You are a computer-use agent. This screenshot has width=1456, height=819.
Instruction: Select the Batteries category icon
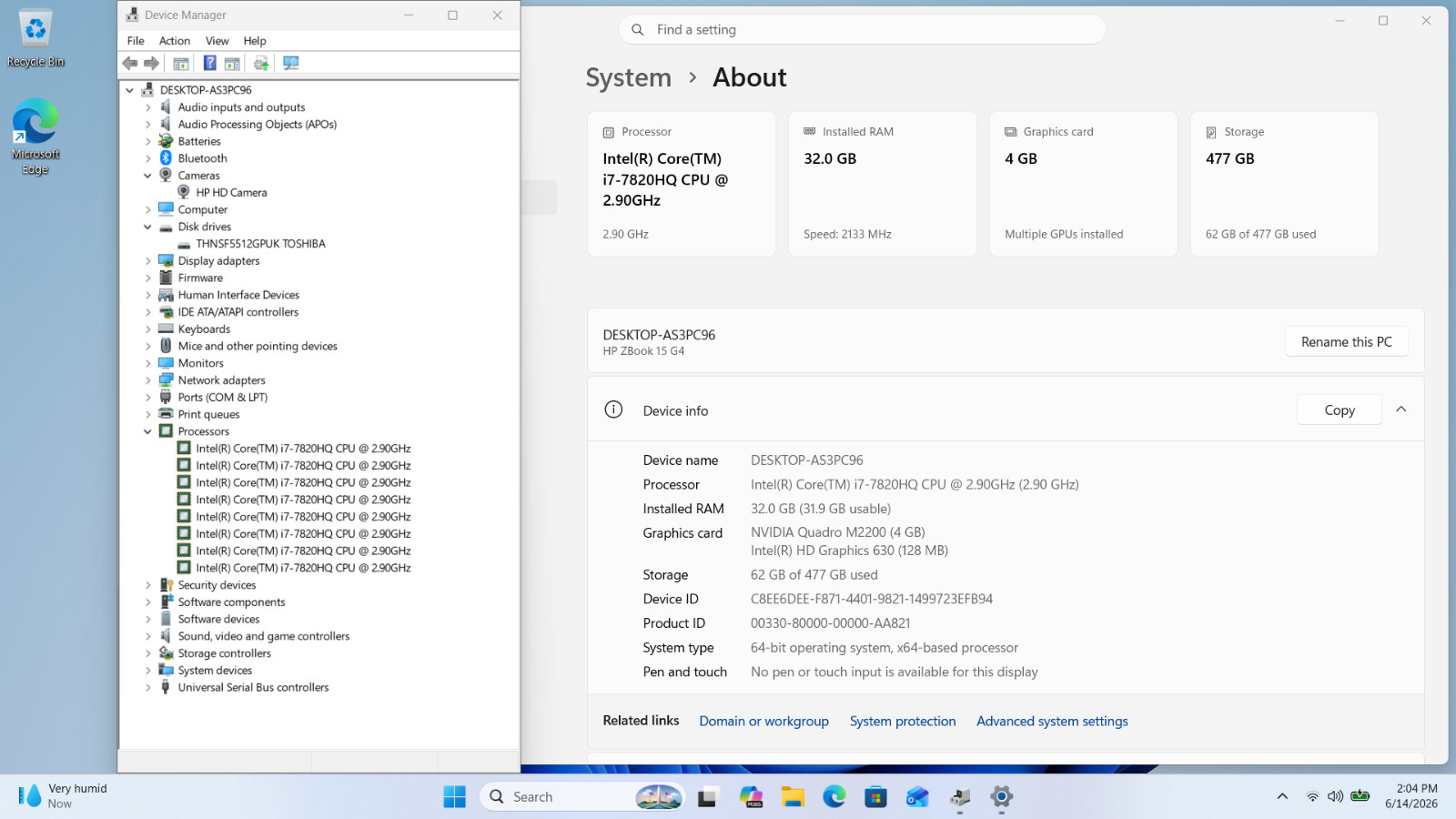[166, 141]
